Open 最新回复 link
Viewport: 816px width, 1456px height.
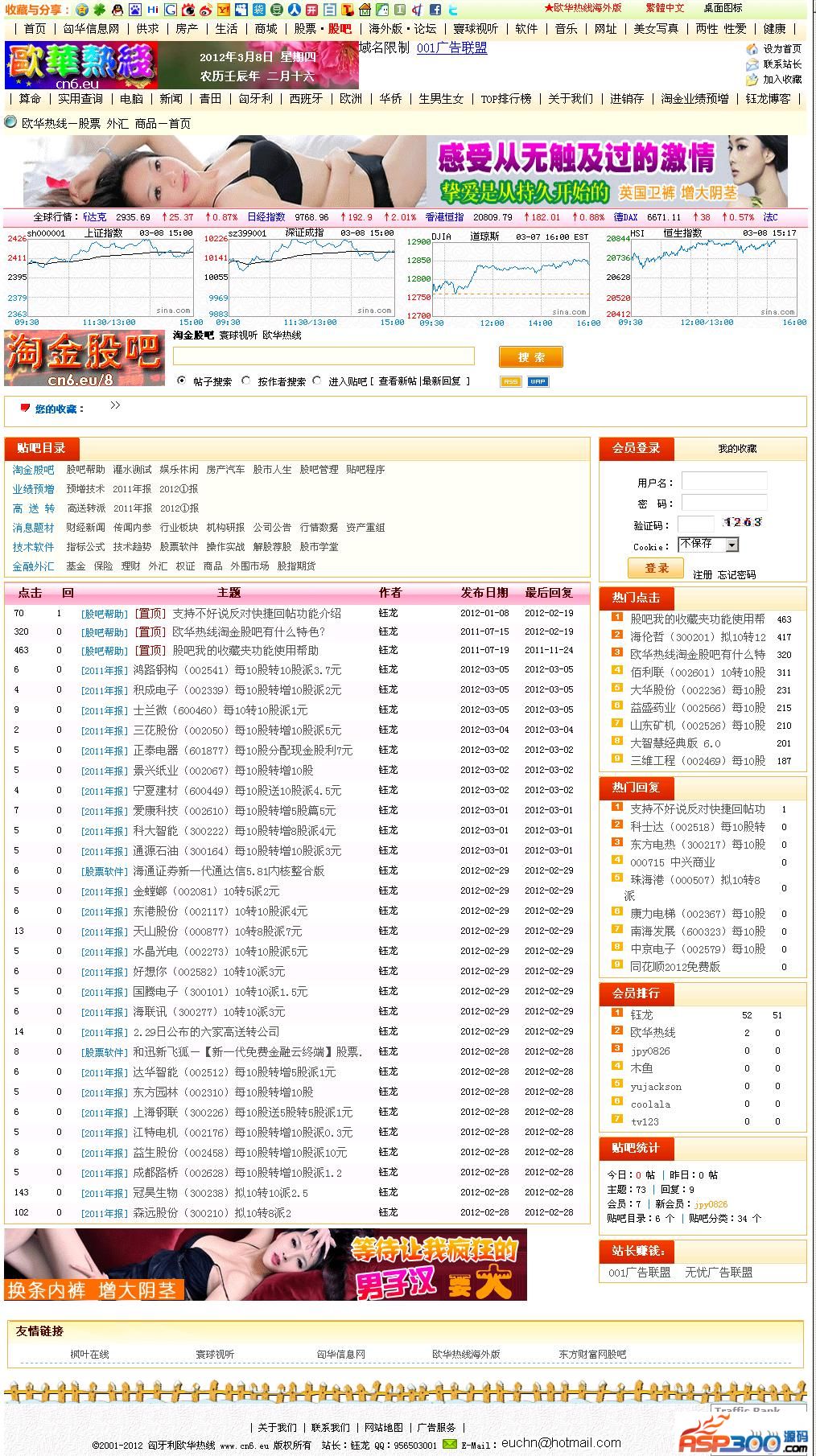[x=441, y=381]
